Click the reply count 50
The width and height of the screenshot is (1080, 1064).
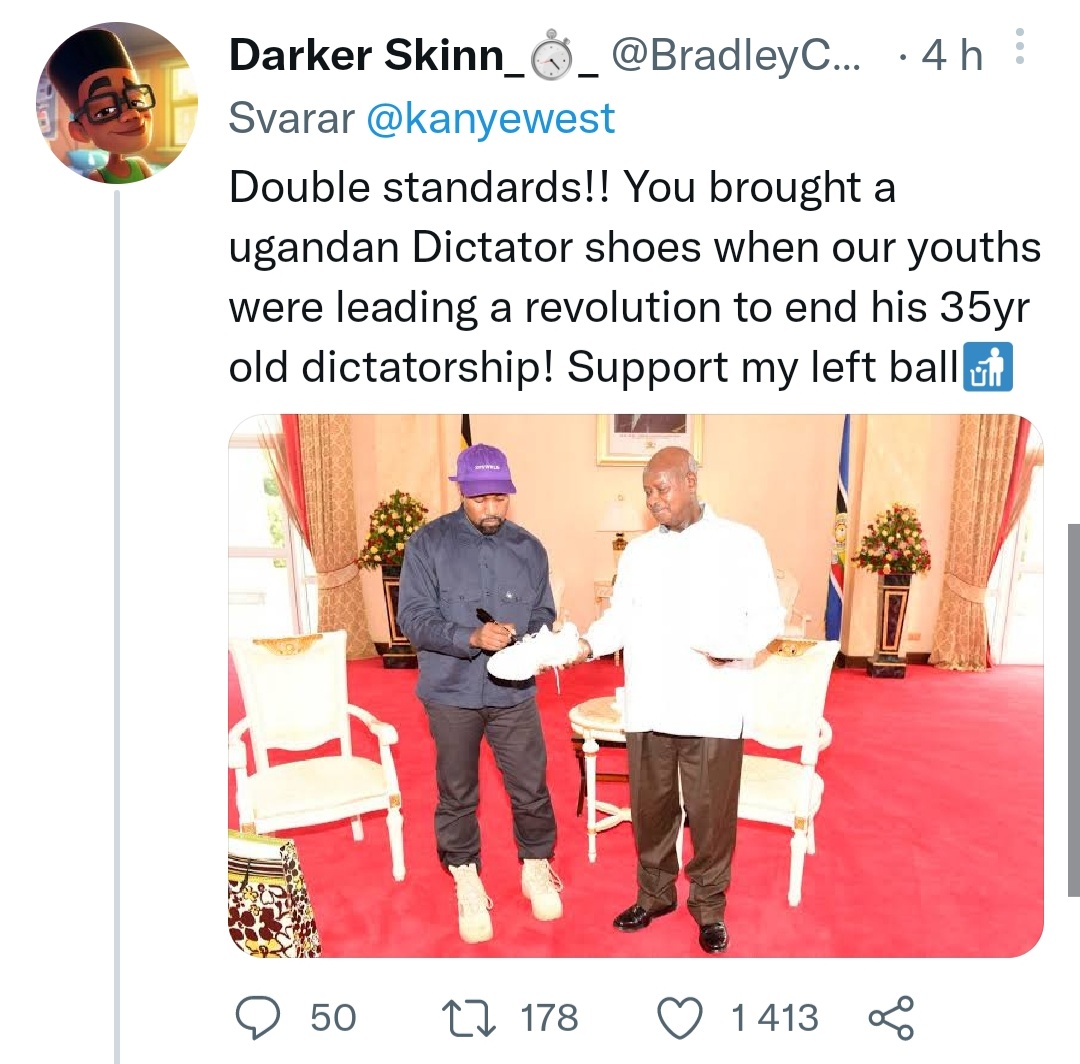click(333, 1018)
